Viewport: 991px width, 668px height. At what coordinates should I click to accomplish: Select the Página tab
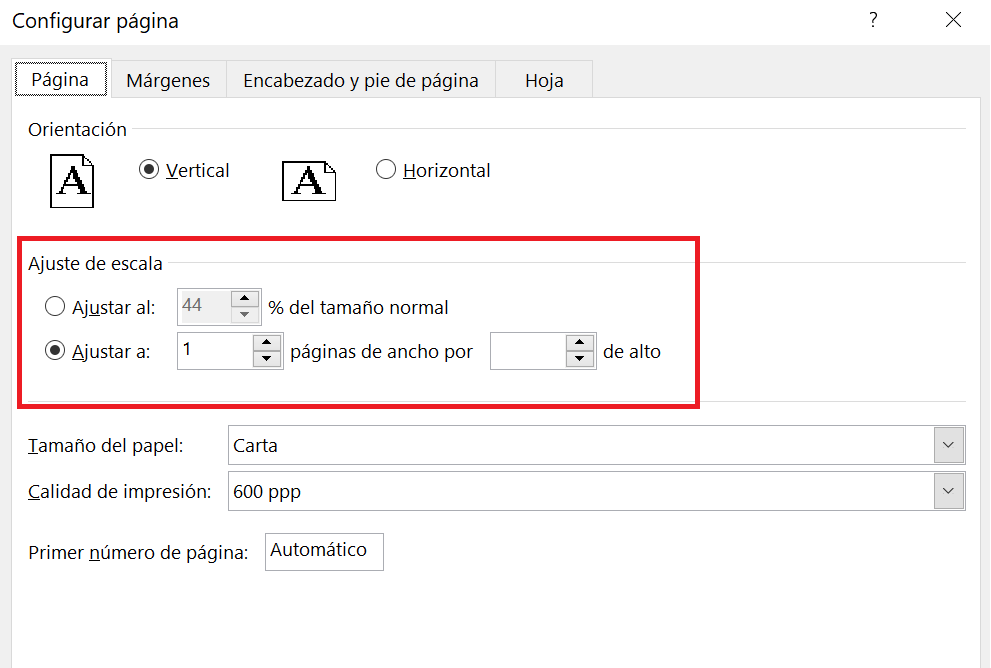(x=60, y=80)
